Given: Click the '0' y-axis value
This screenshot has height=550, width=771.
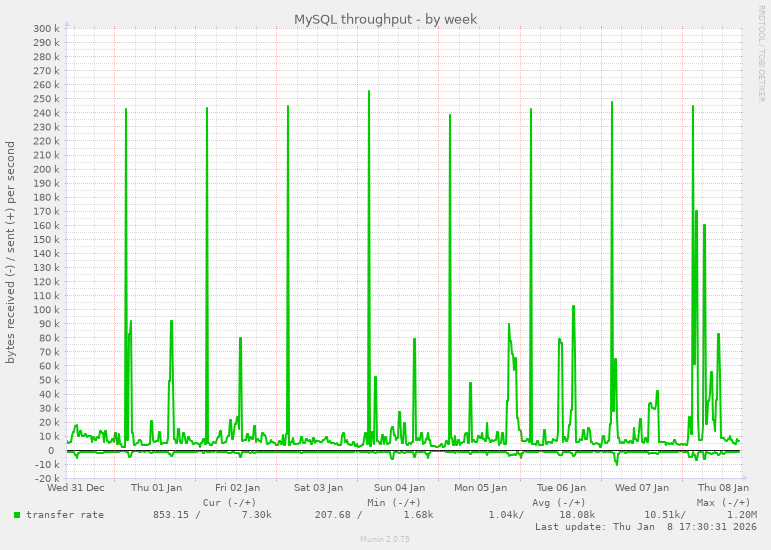Looking at the screenshot, I should [x=51, y=450].
